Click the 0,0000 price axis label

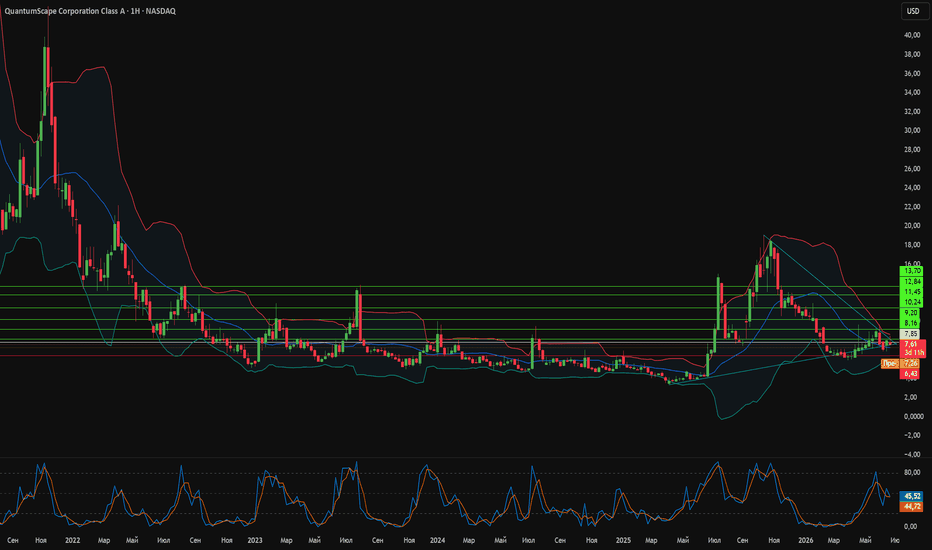pos(913,416)
